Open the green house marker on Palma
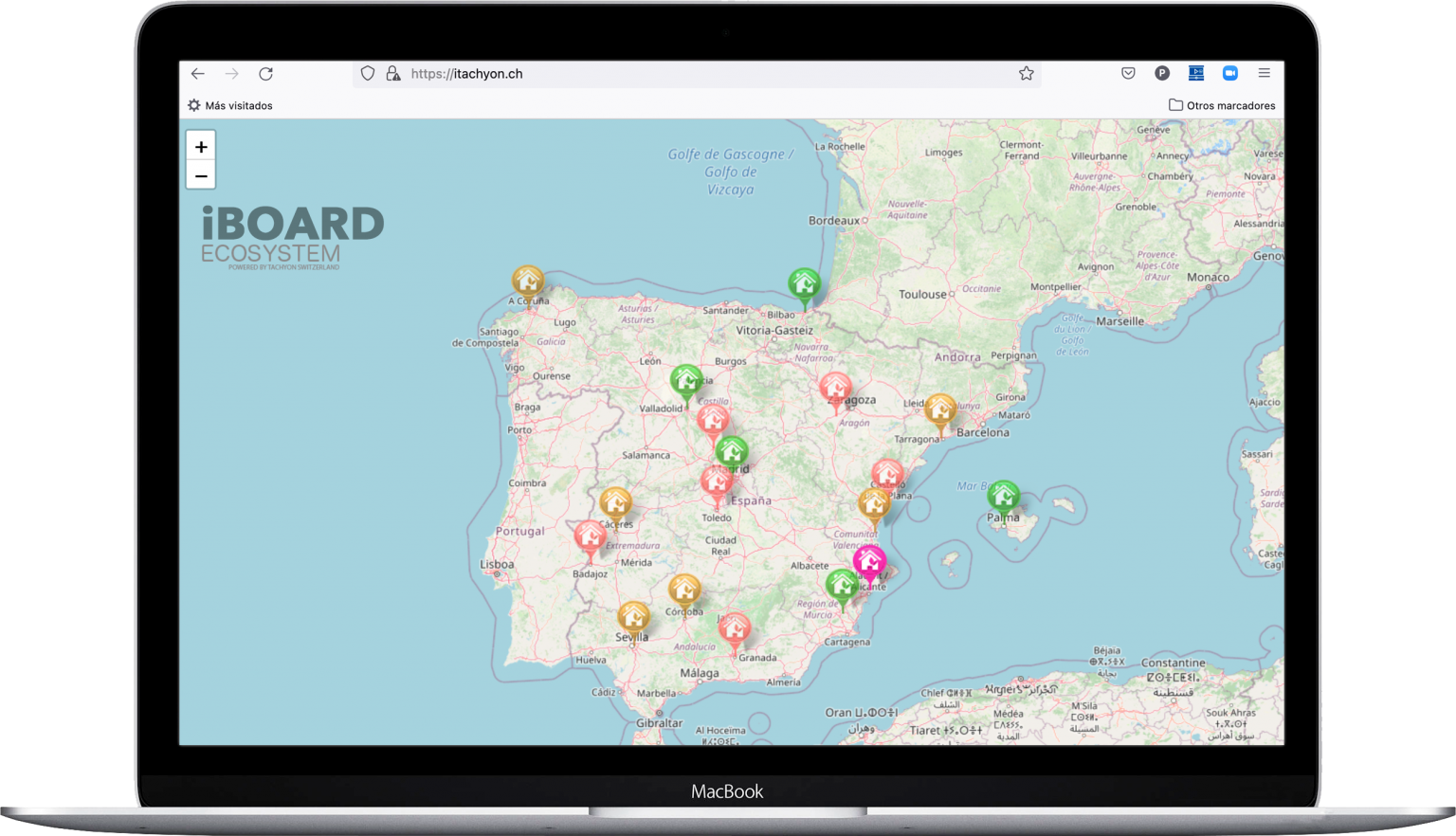 click(1003, 496)
